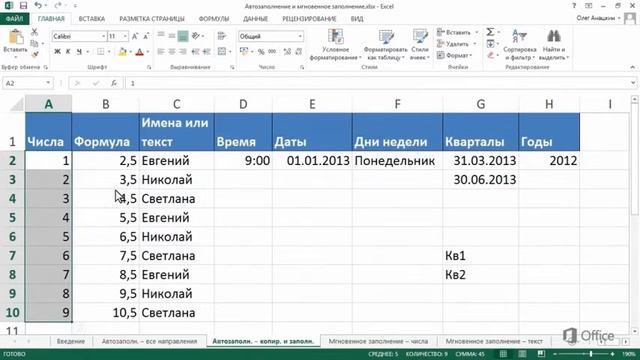640x360 pixels.
Task: Undo the last action in Quick Access Toolbar
Action: coord(38,6)
